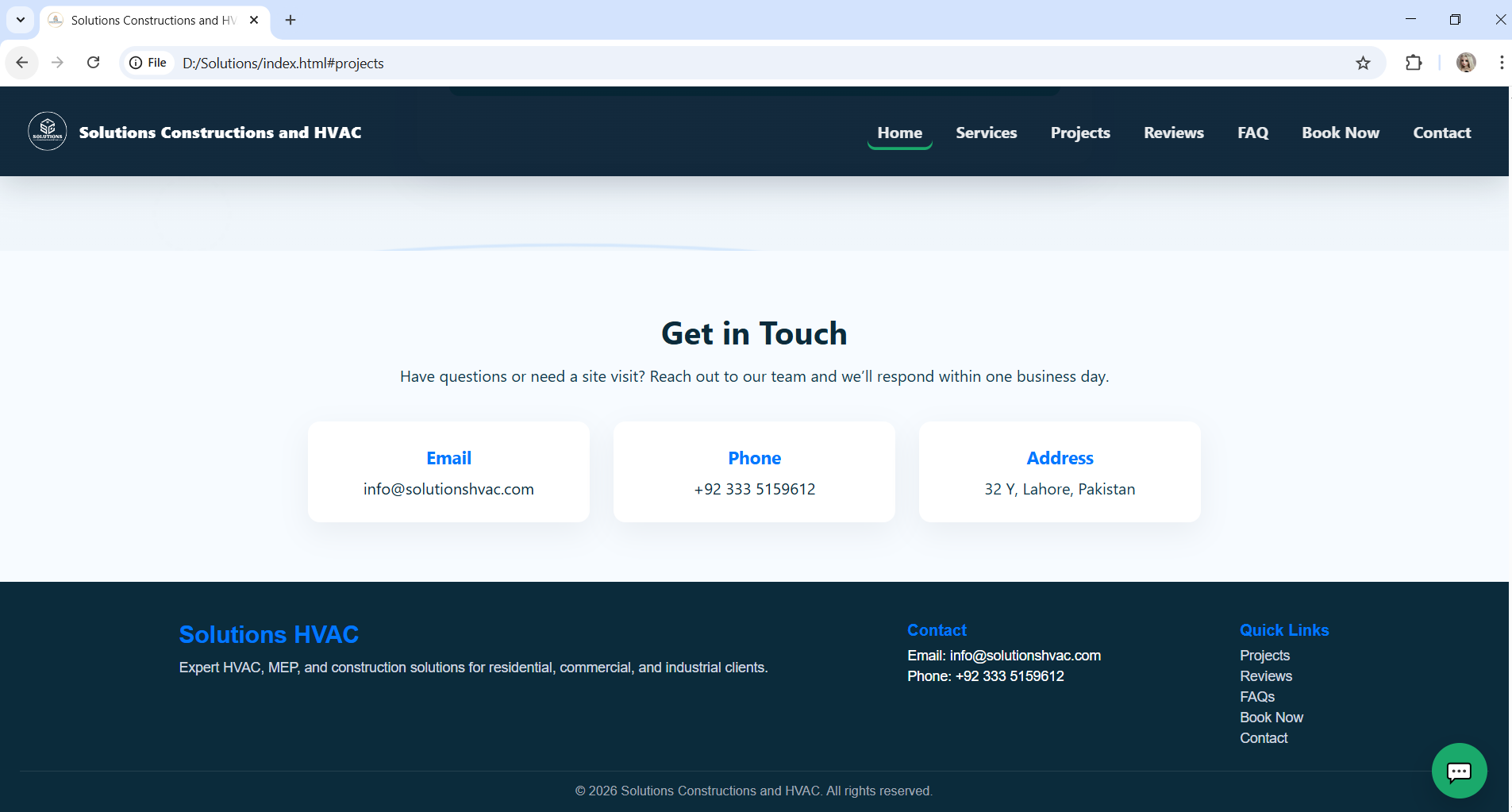Go back to the previous page
This screenshot has height=812, width=1512.
[21, 62]
